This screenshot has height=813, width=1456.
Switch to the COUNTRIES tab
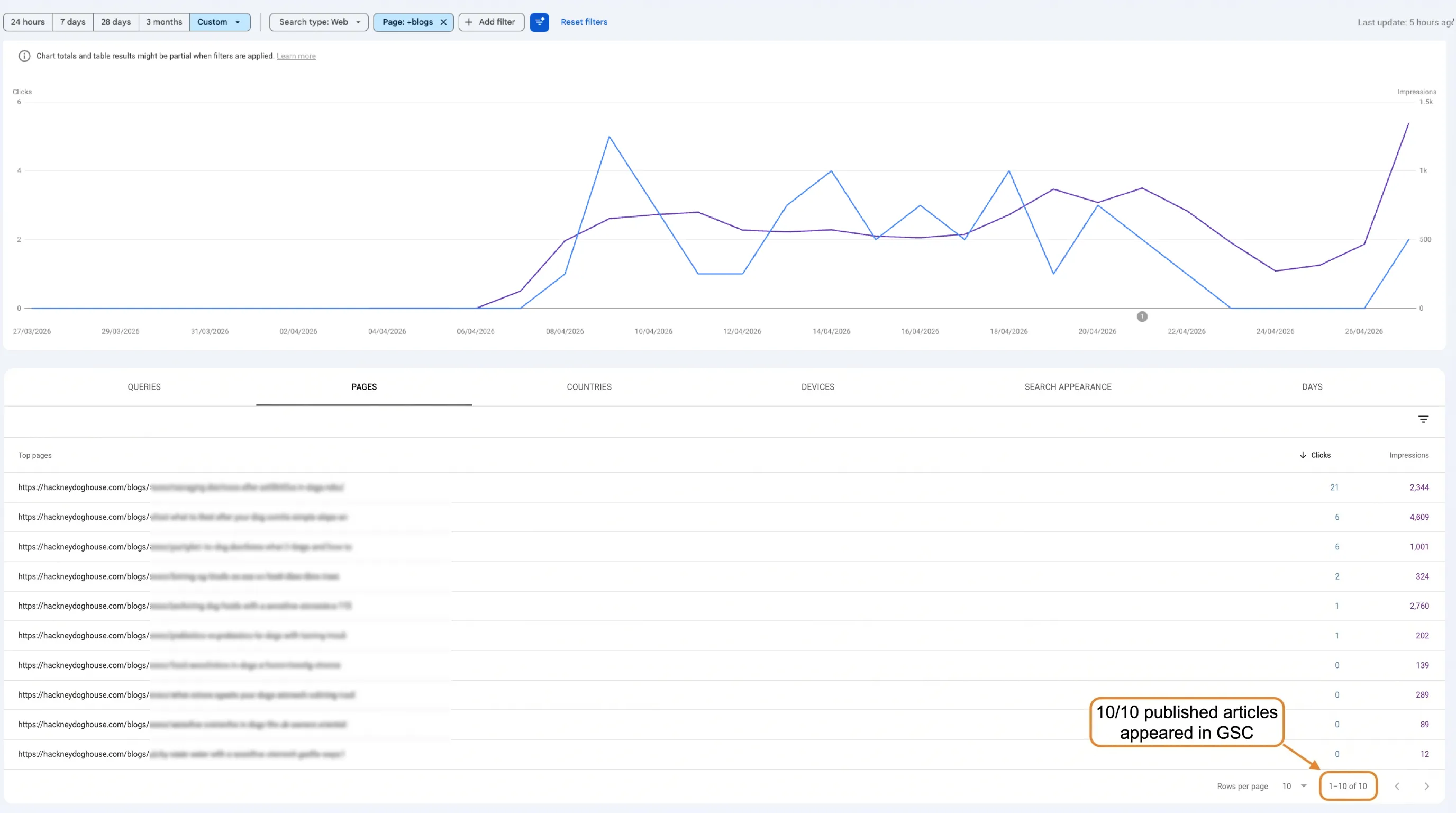coord(589,387)
